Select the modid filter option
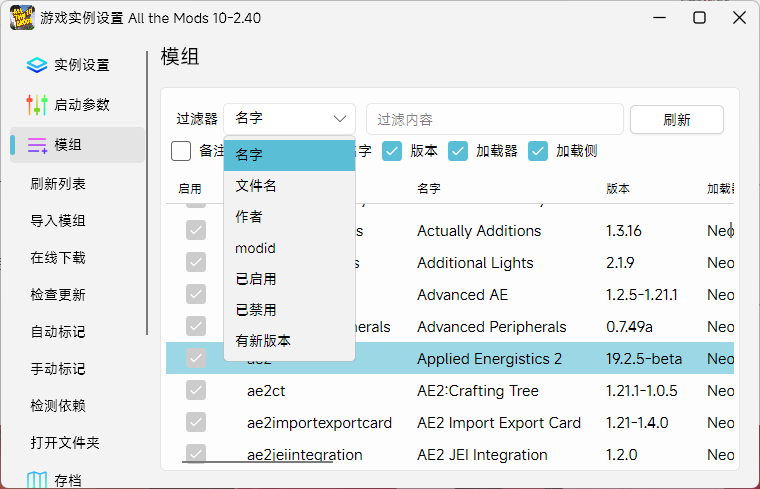 (255, 248)
